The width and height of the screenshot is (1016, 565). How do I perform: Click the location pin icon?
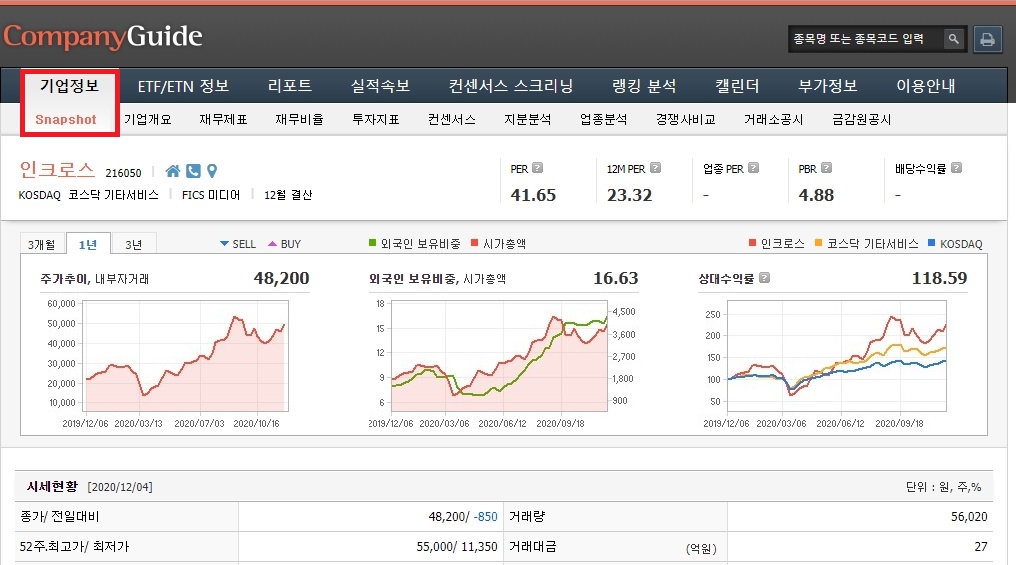point(212,171)
